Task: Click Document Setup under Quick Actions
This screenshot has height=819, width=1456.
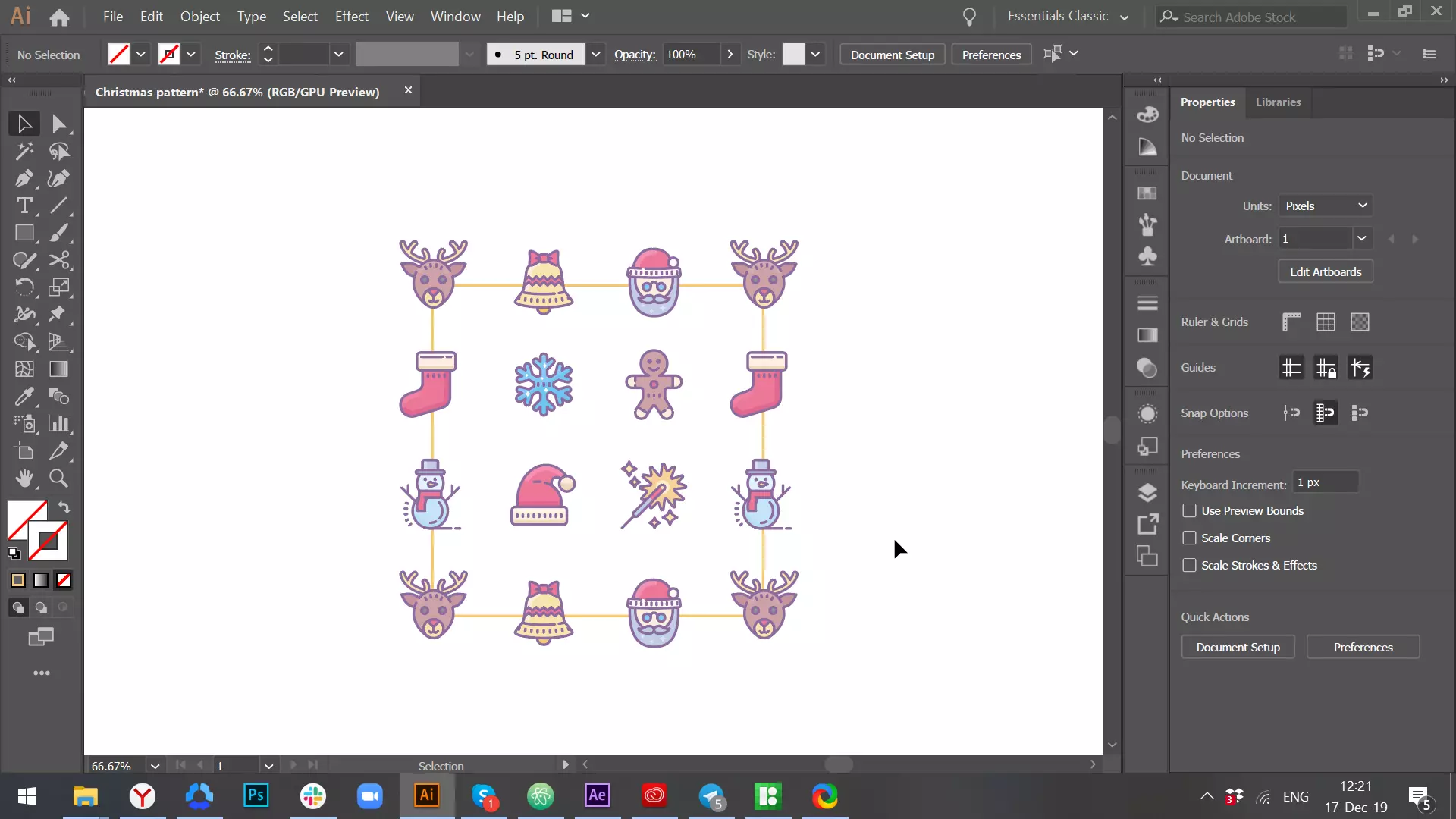Action: point(1238,648)
